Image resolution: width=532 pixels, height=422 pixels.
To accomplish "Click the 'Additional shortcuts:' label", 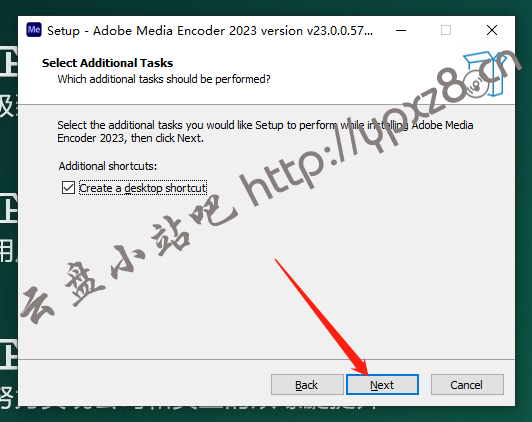I will (108, 166).
